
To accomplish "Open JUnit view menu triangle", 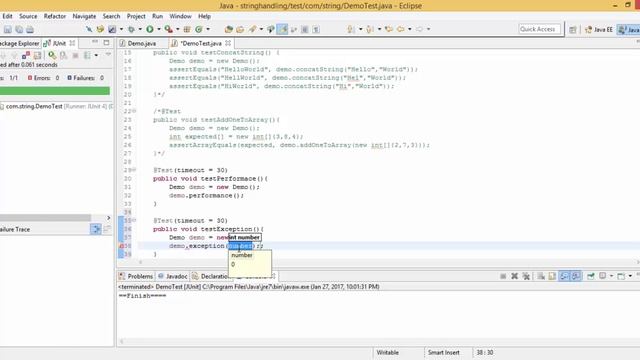I will pyautogui.click(x=108, y=55).
